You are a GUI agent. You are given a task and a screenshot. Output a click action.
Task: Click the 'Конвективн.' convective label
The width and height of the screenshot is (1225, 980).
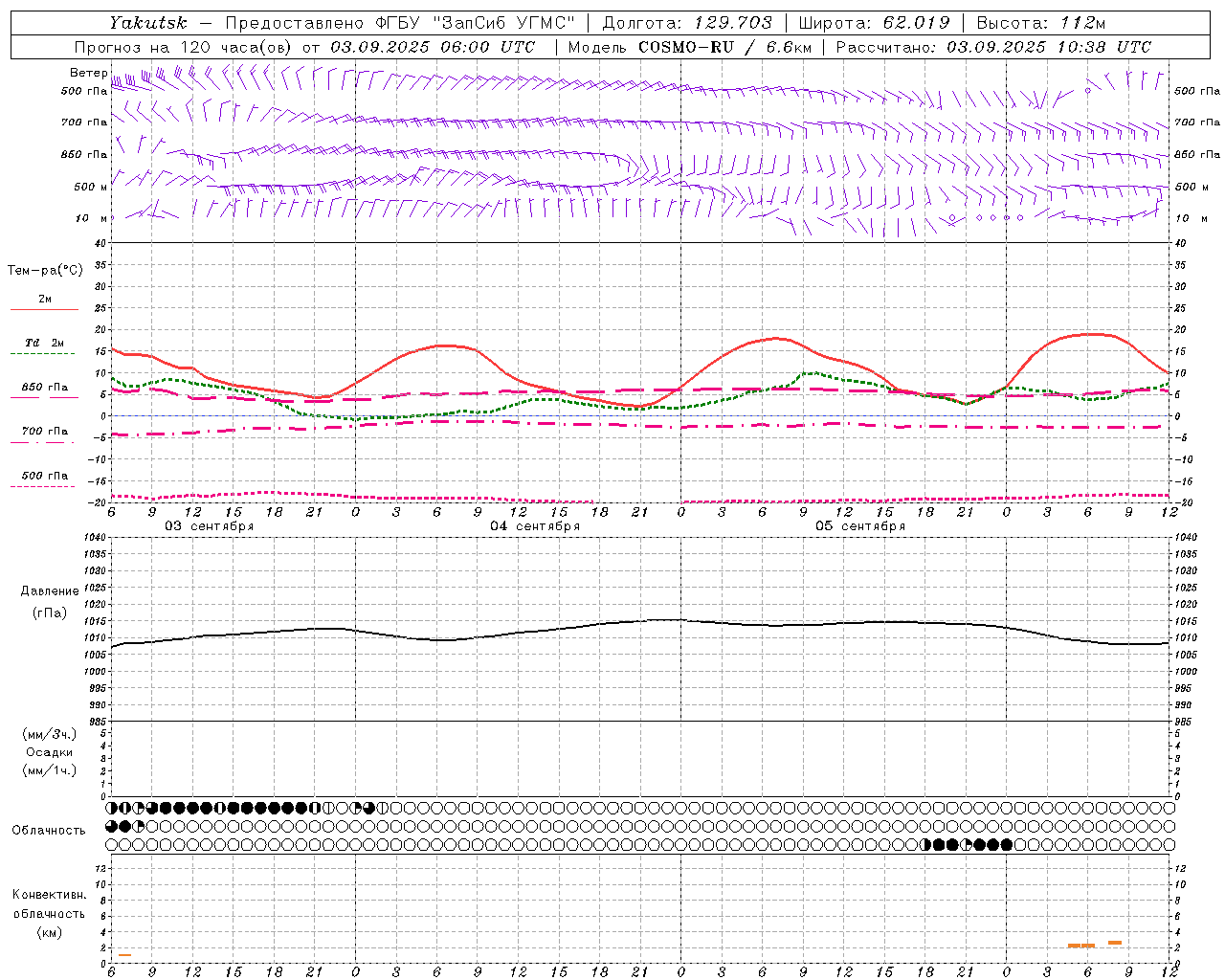49,895
